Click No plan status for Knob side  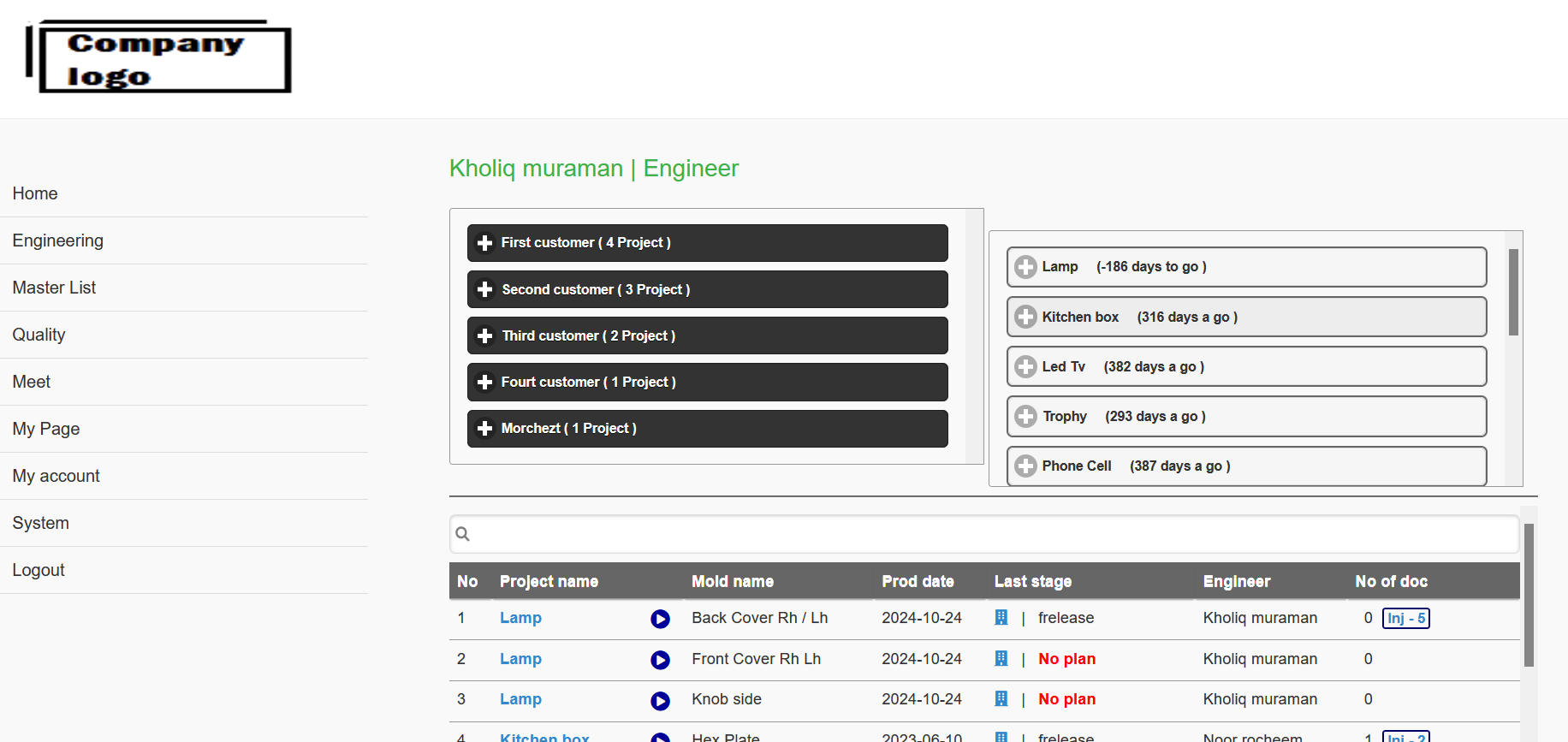tap(1066, 699)
